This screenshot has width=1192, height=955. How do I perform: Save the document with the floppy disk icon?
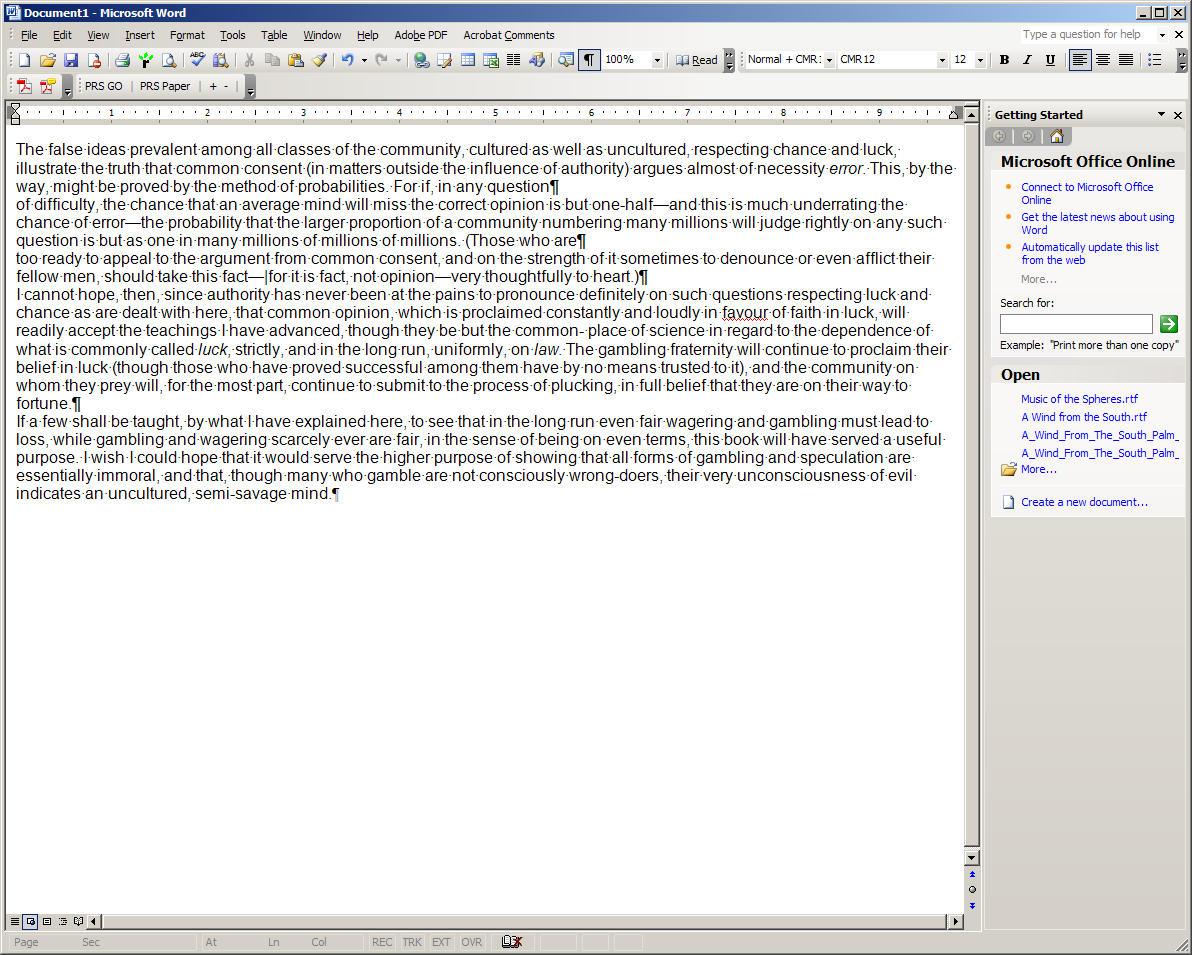point(71,60)
